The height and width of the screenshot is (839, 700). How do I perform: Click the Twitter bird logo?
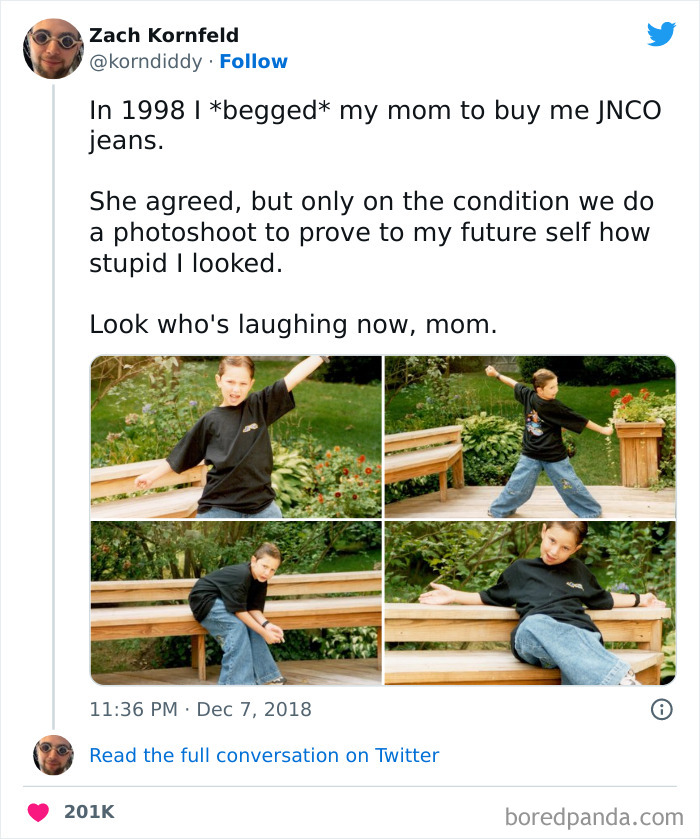tap(661, 34)
